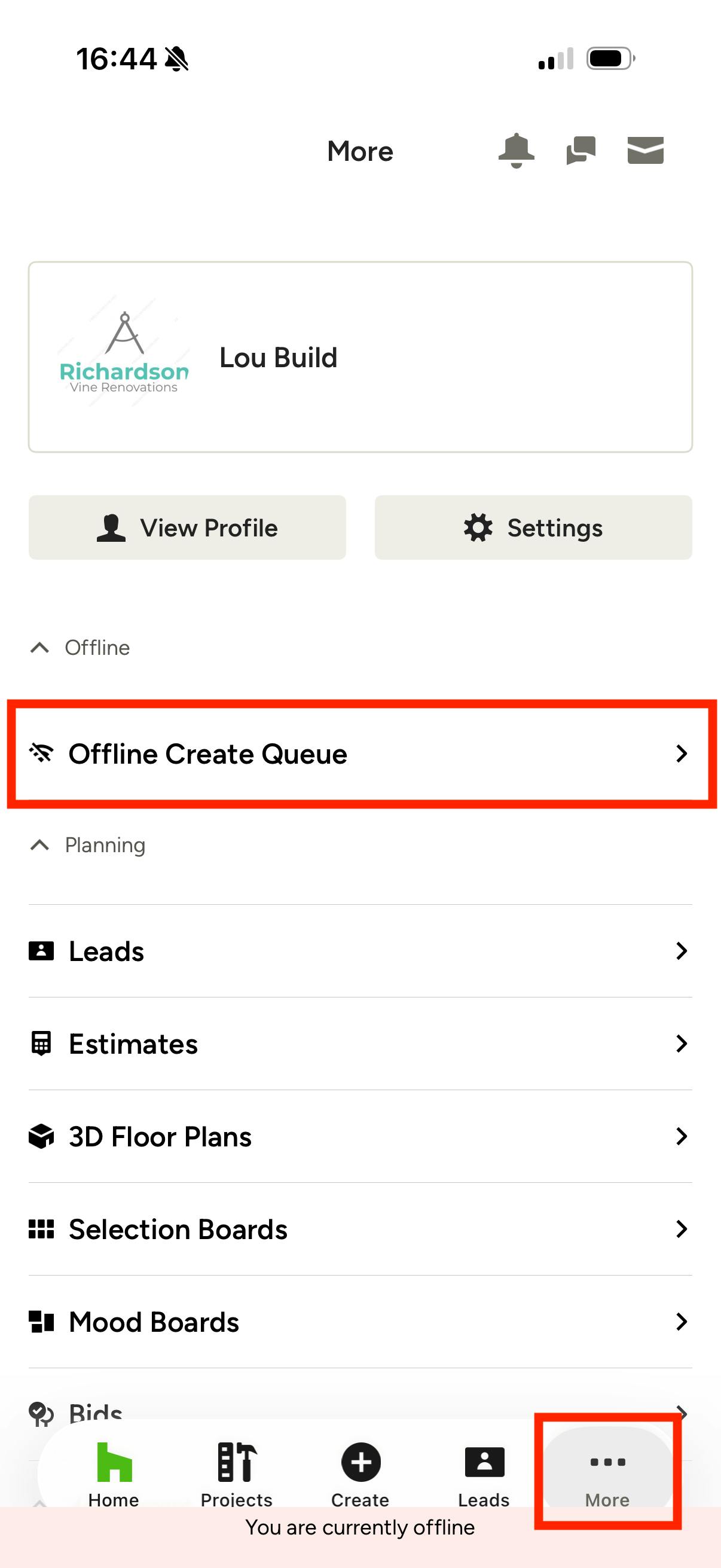
Task: Open the mail envelope icon
Action: click(646, 150)
